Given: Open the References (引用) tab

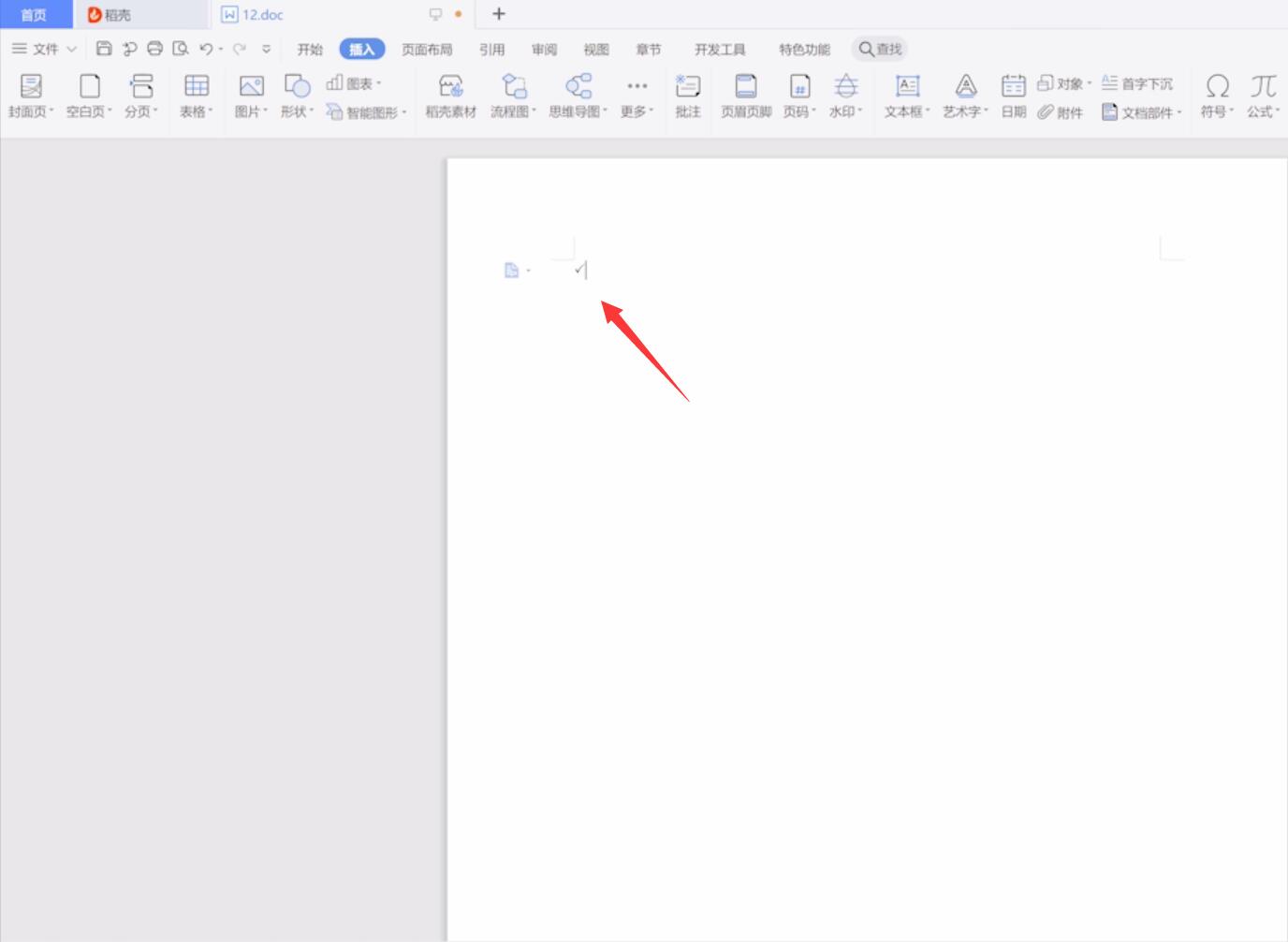Looking at the screenshot, I should point(491,50).
